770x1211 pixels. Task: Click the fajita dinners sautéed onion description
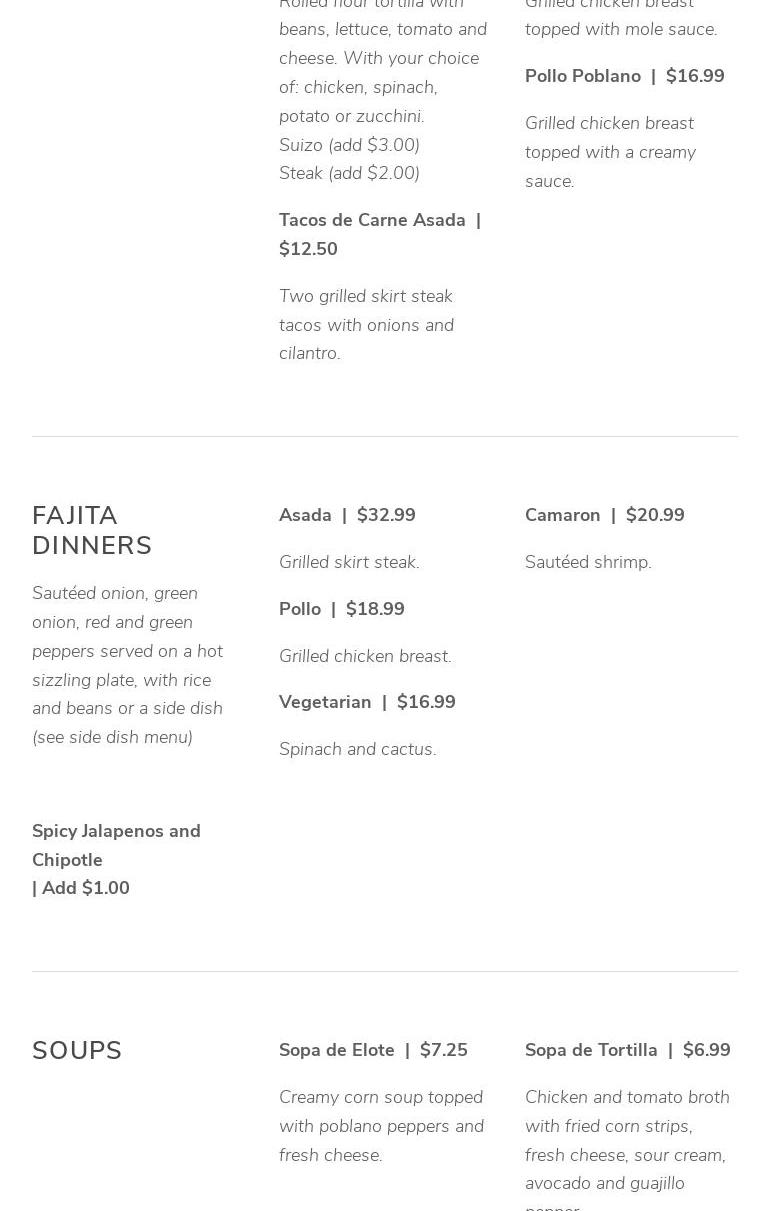[x=128, y=665]
